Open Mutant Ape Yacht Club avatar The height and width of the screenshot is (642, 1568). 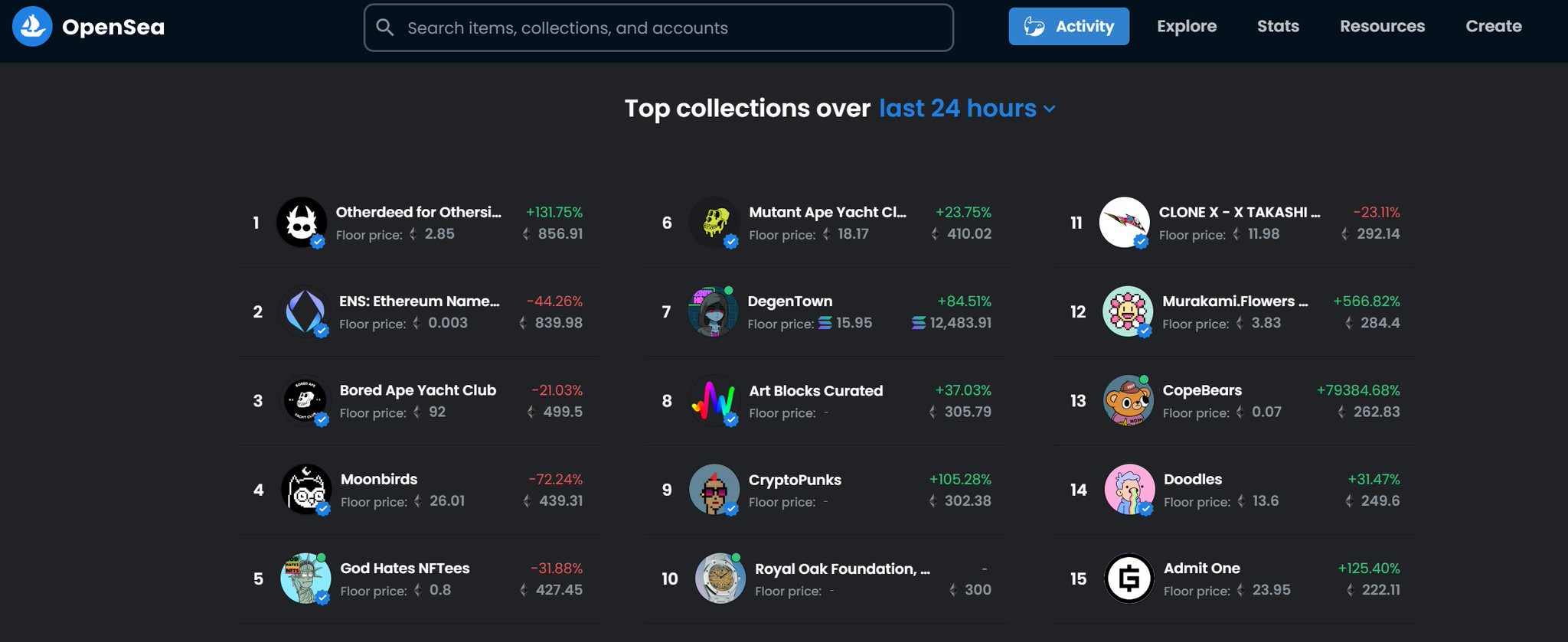(714, 222)
